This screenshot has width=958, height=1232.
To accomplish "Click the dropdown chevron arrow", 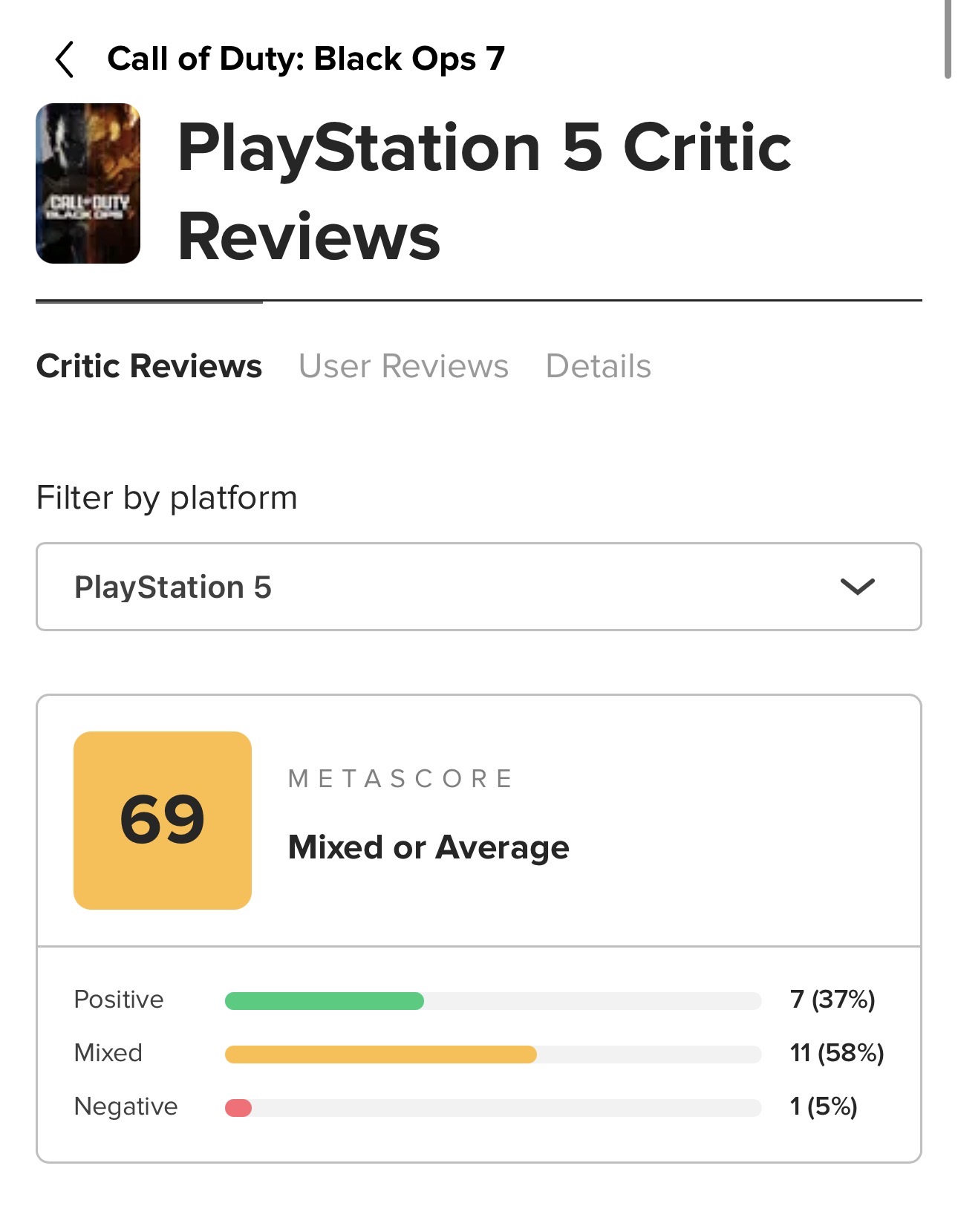I will [x=857, y=587].
